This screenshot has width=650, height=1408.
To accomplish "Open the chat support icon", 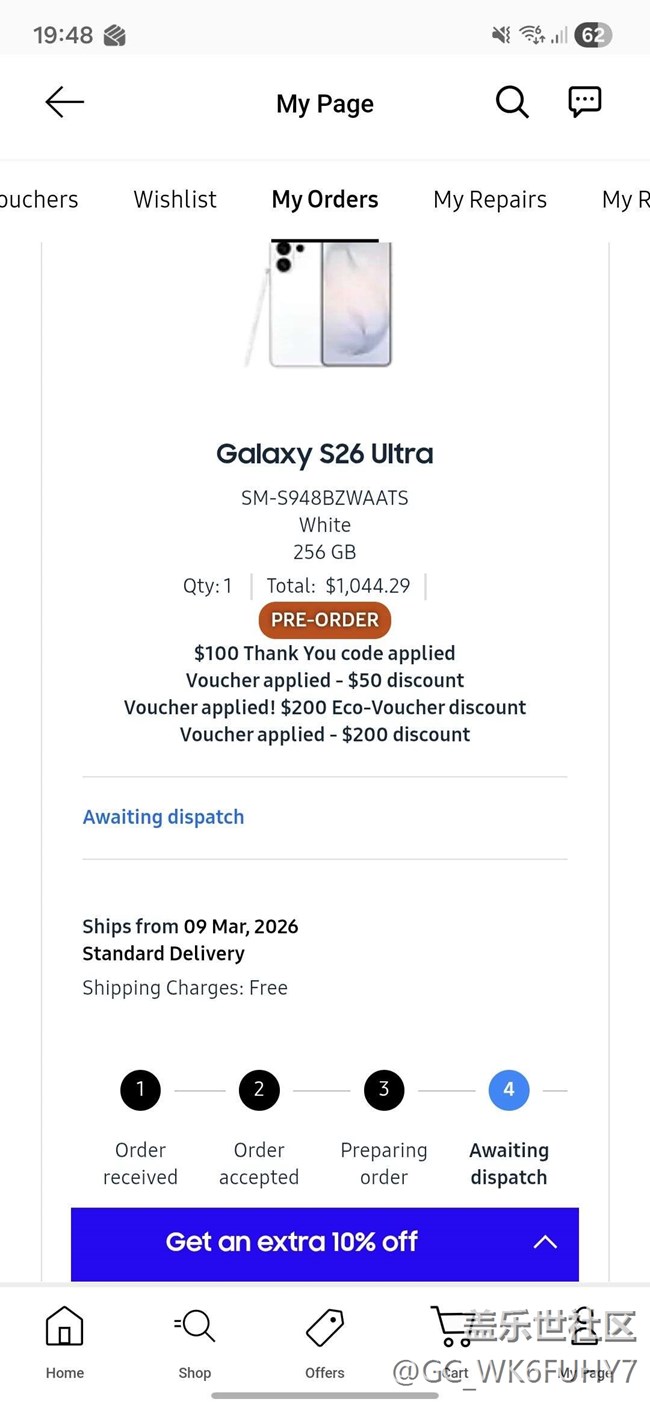I will tap(585, 102).
